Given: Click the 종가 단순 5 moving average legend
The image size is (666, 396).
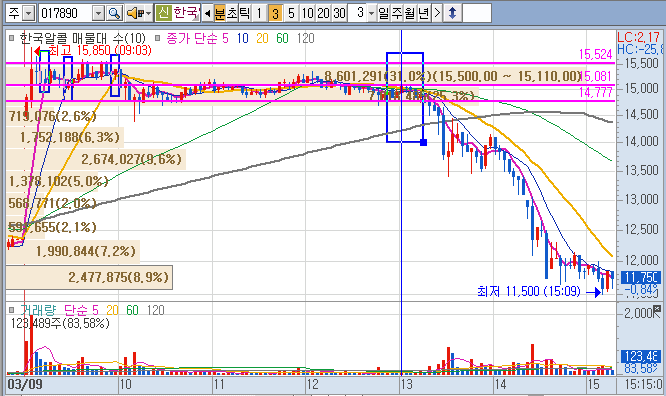Looking at the screenshot, I should (x=198, y=38).
